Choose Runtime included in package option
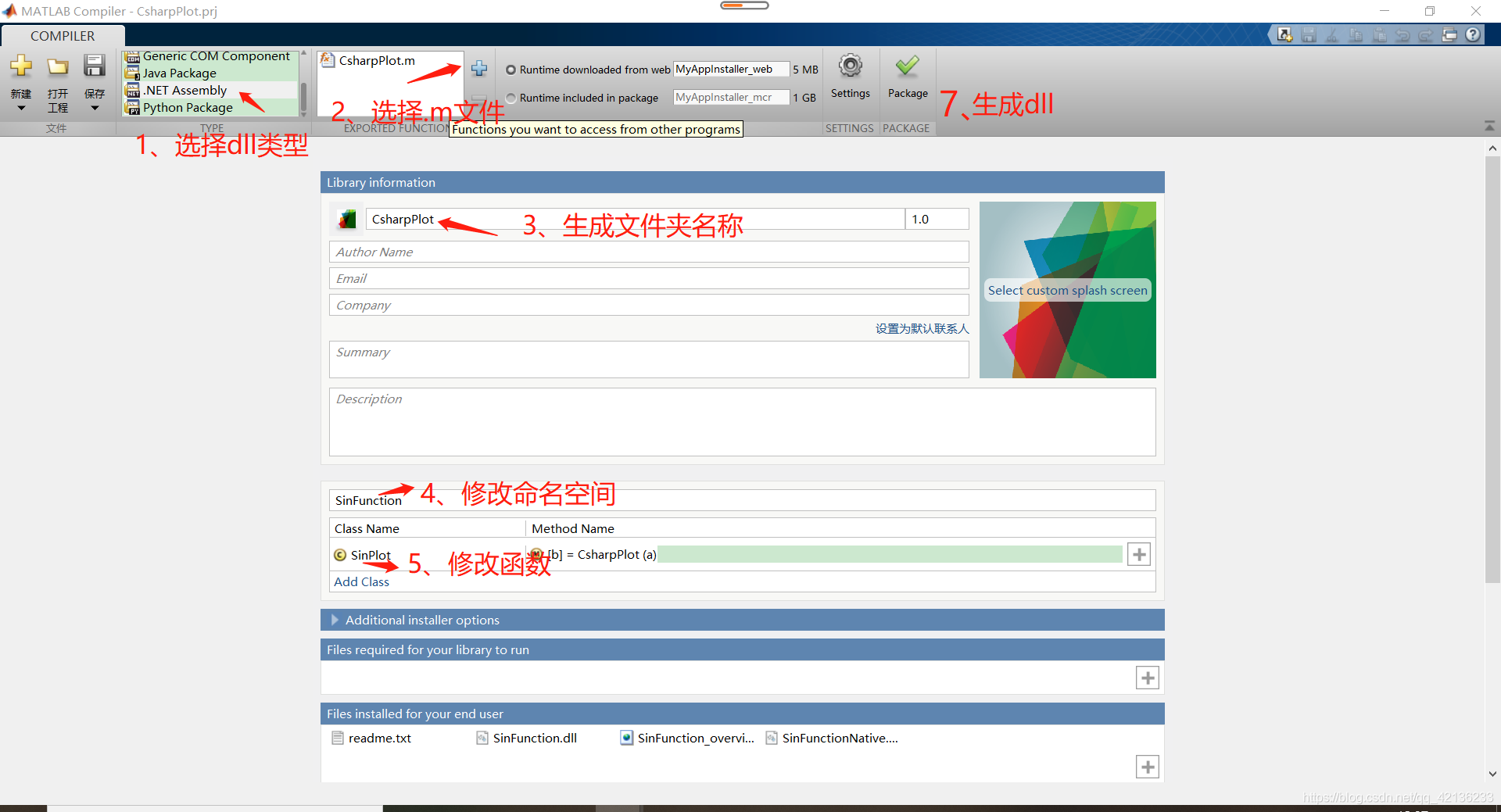Image resolution: width=1501 pixels, height=812 pixels. 510,98
